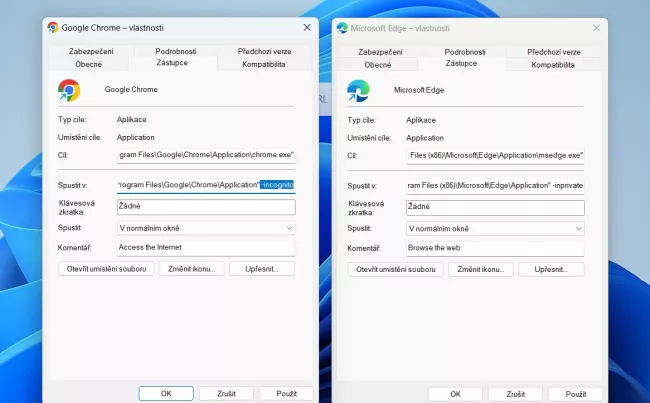This screenshot has width=650, height=403.
Task: Open Podrobnosti tab in Edge properties
Action: [x=465, y=52]
